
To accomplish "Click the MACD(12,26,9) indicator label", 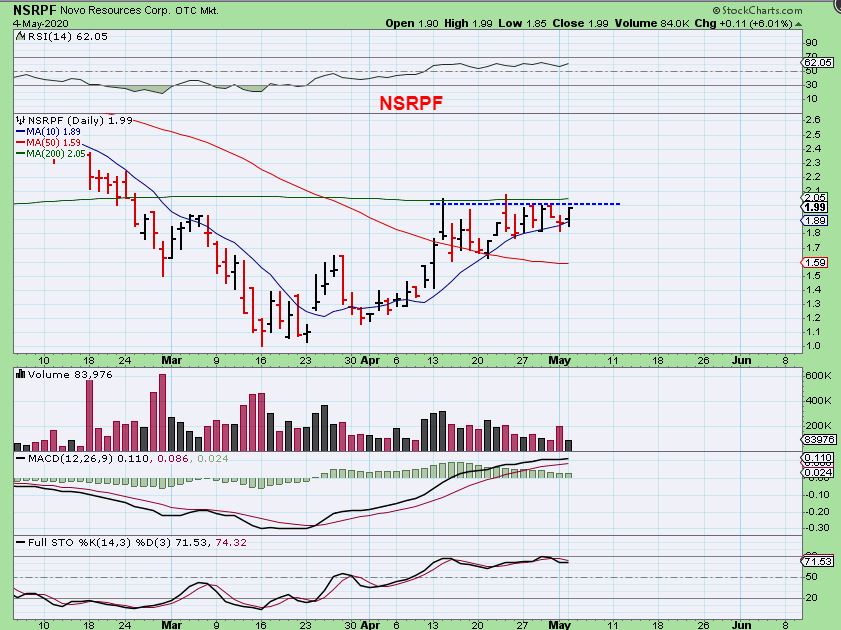I will [71, 458].
